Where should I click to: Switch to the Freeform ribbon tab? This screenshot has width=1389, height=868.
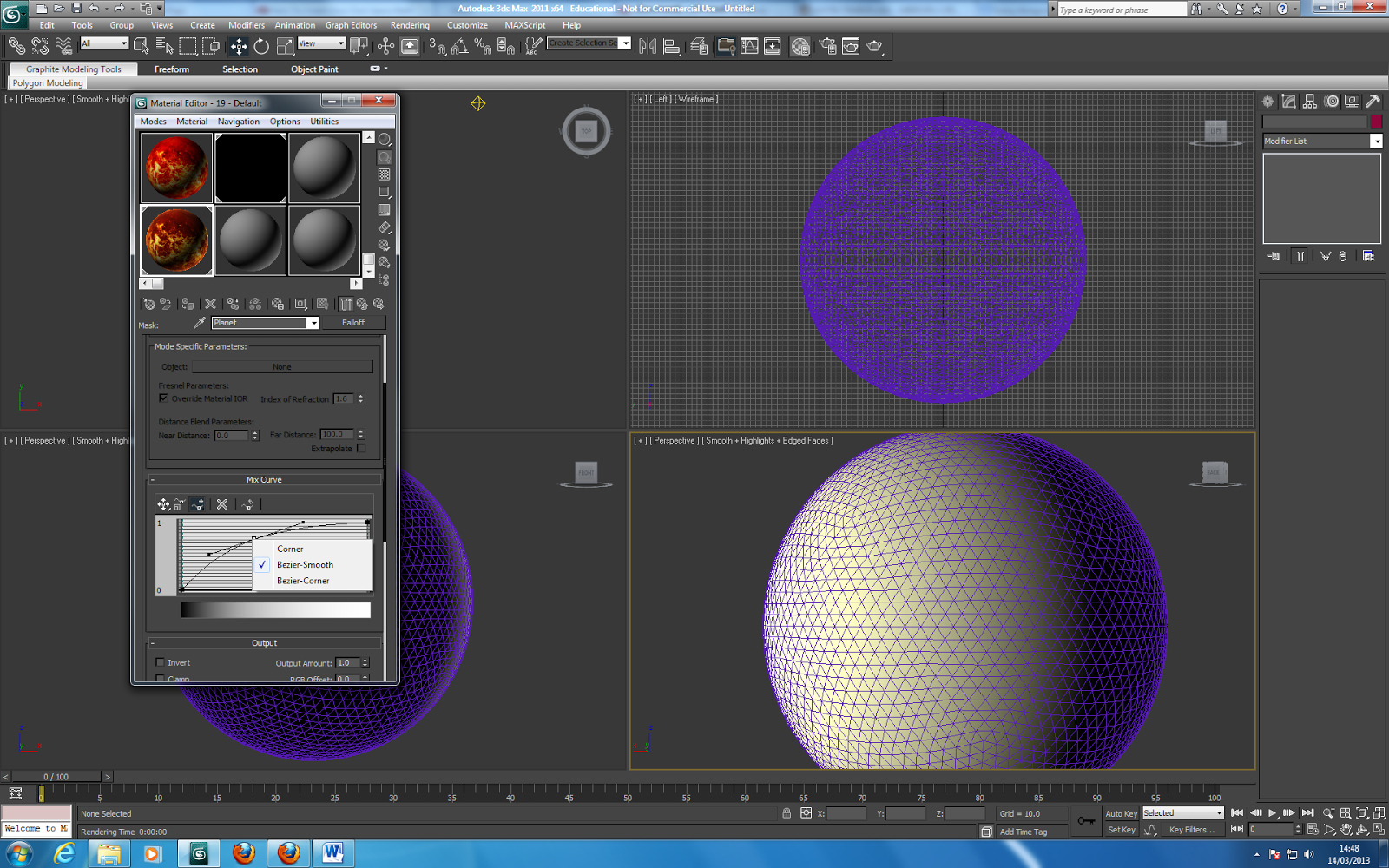[x=171, y=69]
